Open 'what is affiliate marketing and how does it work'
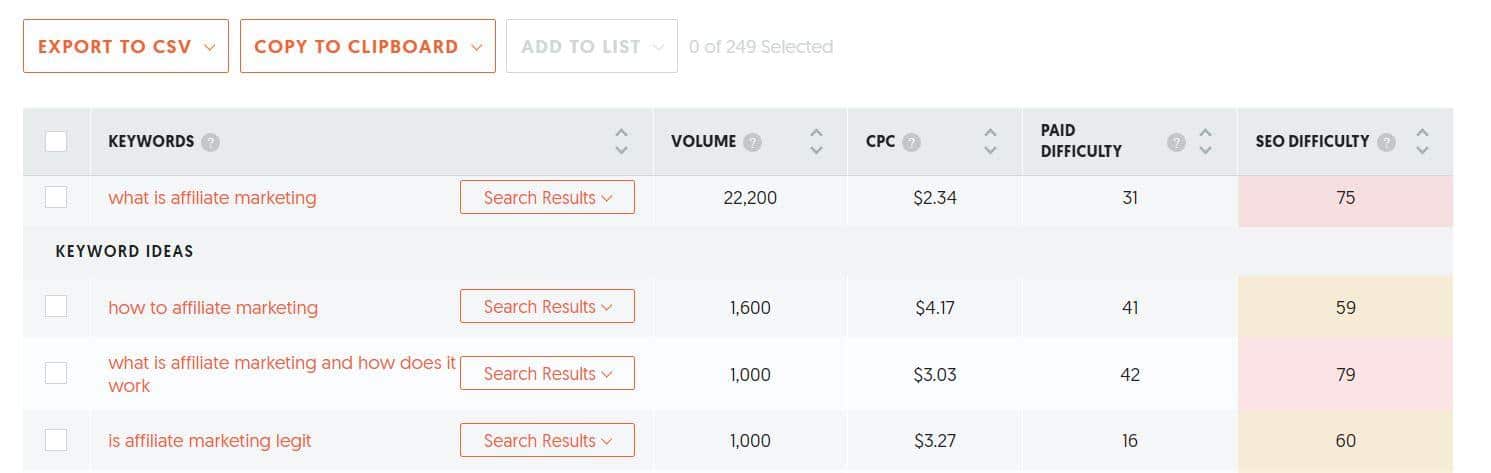Screen dimensions: 1491x473 282,374
